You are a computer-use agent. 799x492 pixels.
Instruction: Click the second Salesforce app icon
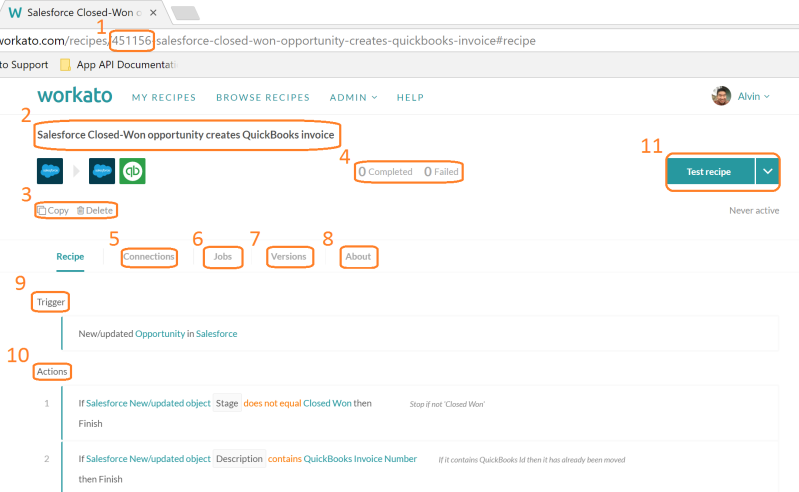pos(102,171)
